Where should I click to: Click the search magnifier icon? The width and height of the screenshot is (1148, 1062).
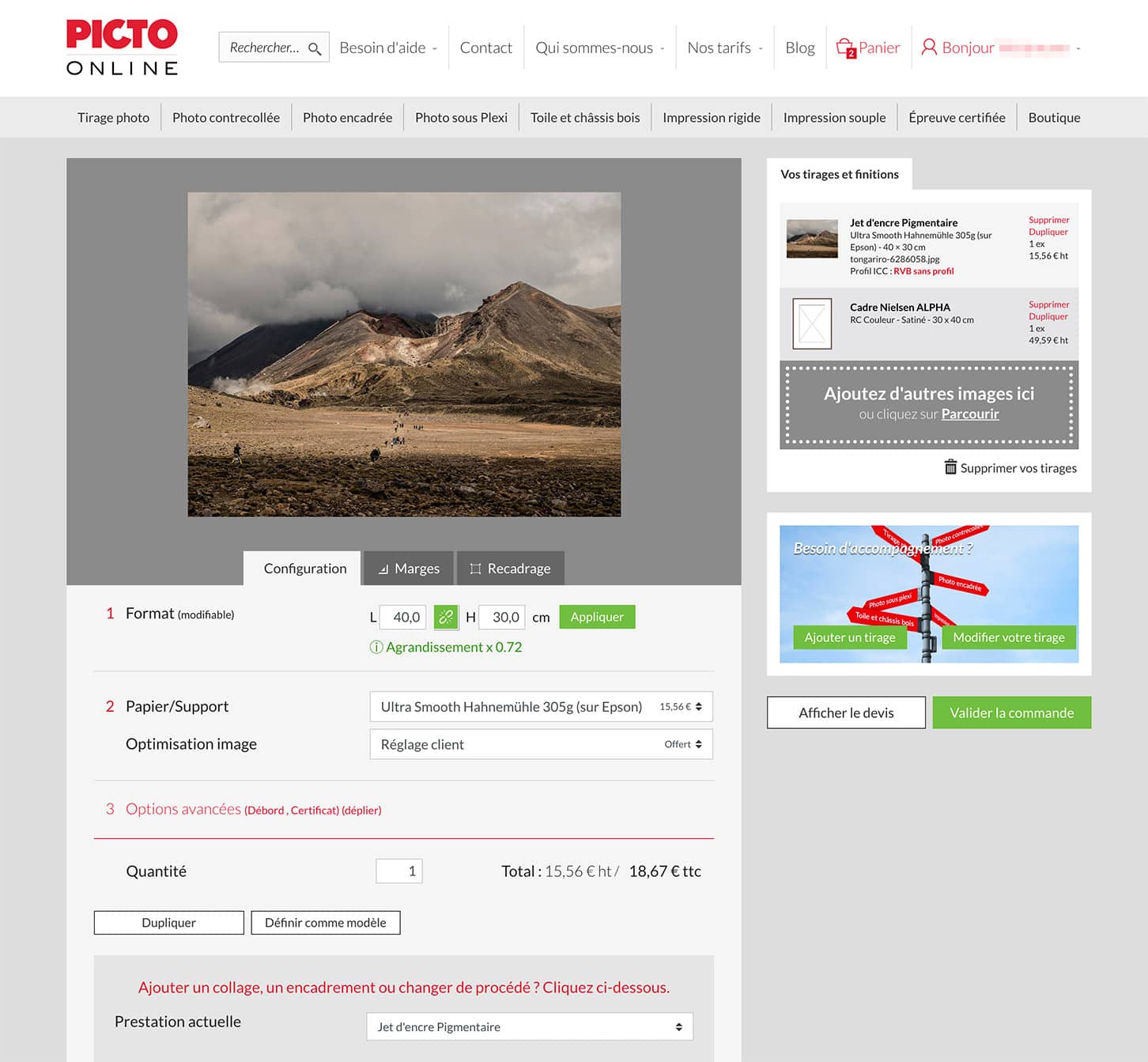(x=314, y=48)
